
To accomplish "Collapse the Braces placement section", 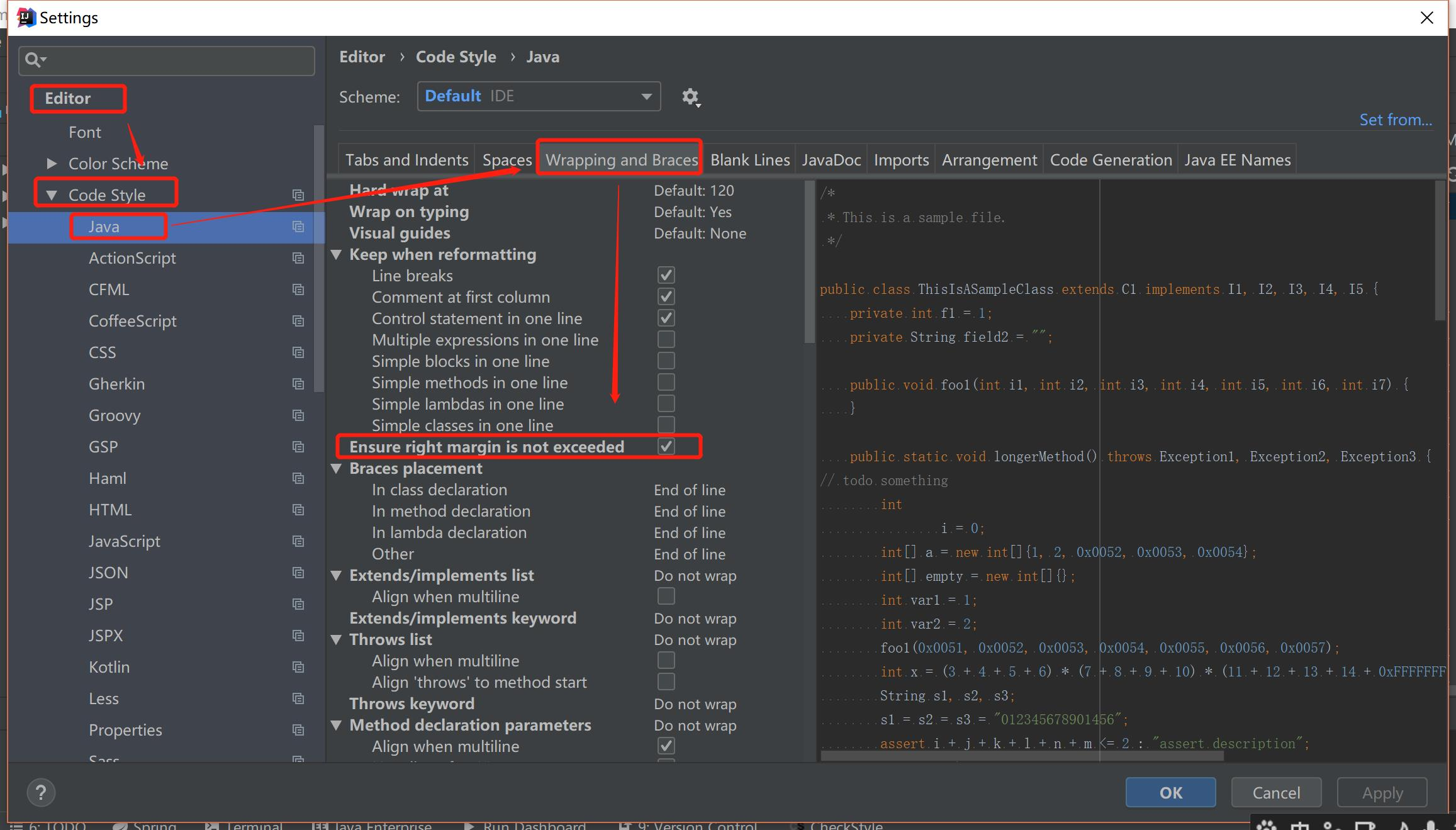I will [x=337, y=469].
